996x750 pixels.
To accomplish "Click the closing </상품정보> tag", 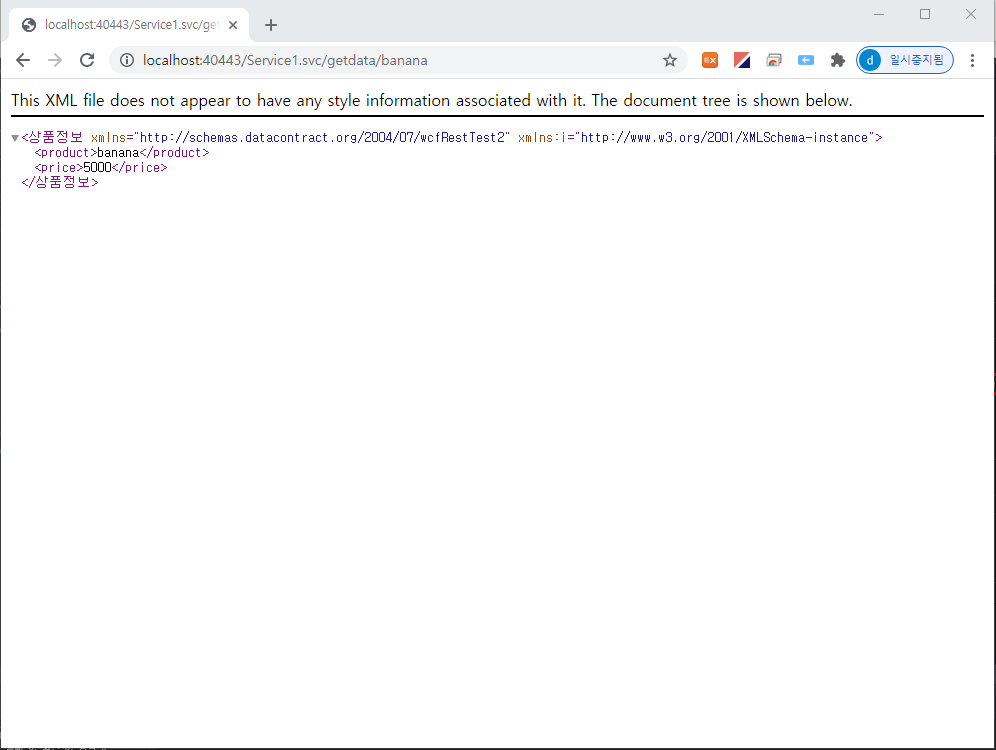I will click(x=60, y=182).
